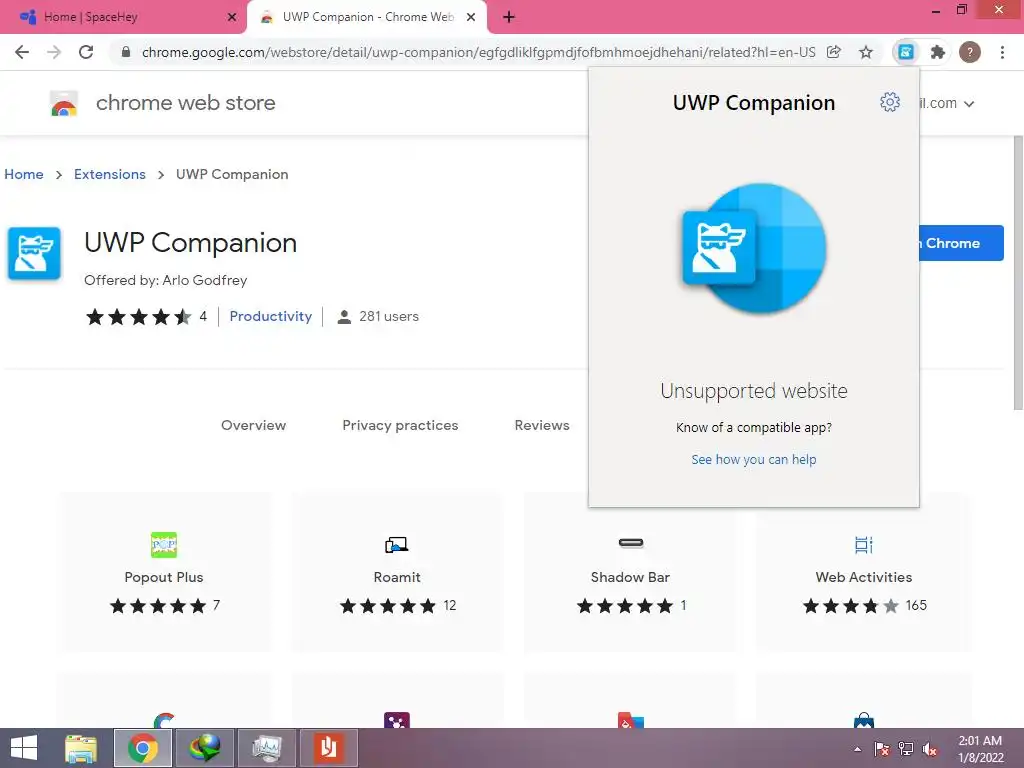Click Offered by: Arlo Godfrey text
The width and height of the screenshot is (1024, 768).
(x=165, y=280)
